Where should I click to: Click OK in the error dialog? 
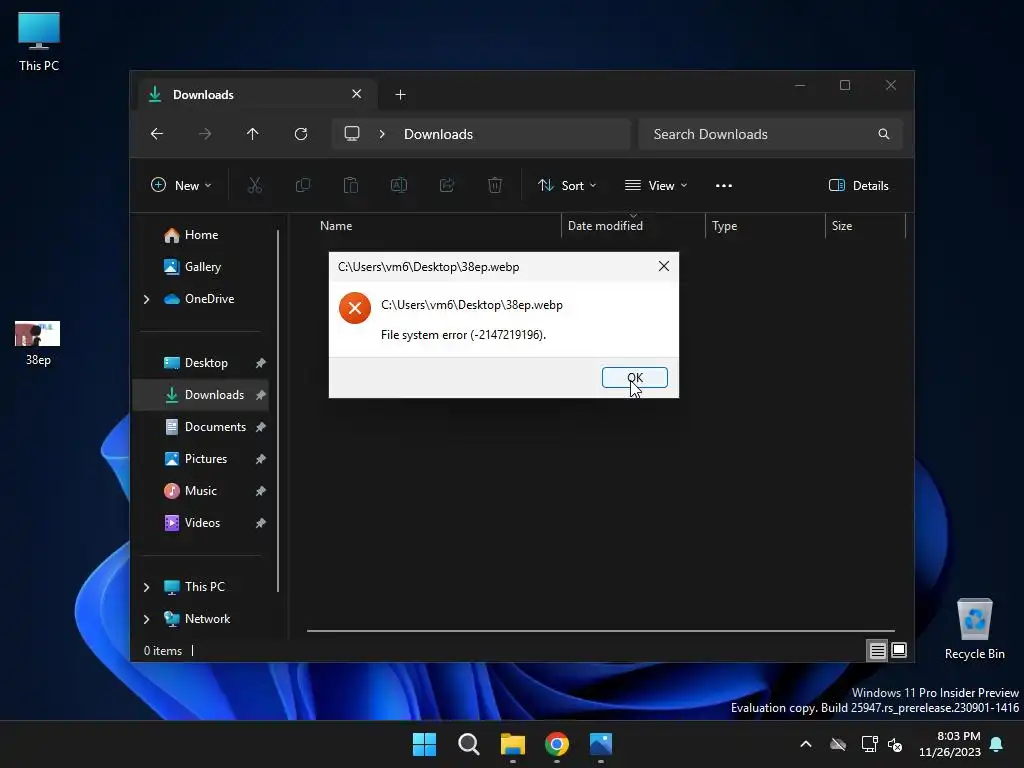(634, 377)
